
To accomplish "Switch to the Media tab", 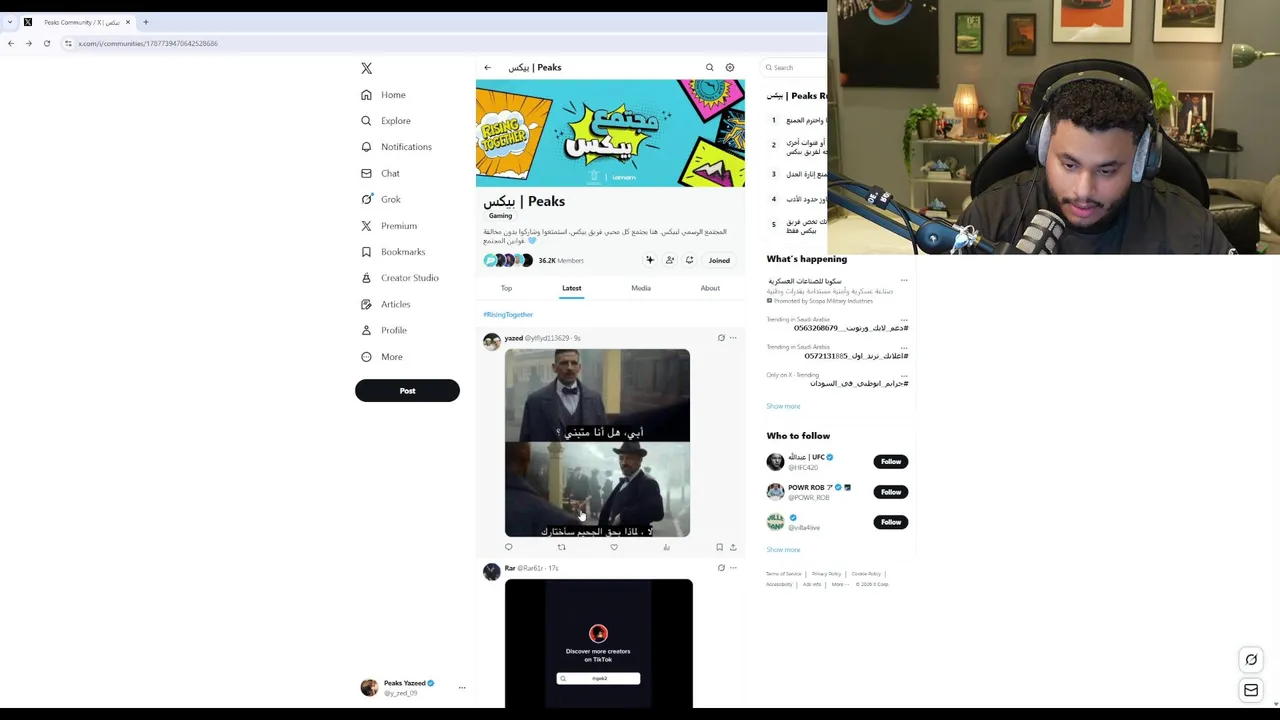I will tap(641, 288).
